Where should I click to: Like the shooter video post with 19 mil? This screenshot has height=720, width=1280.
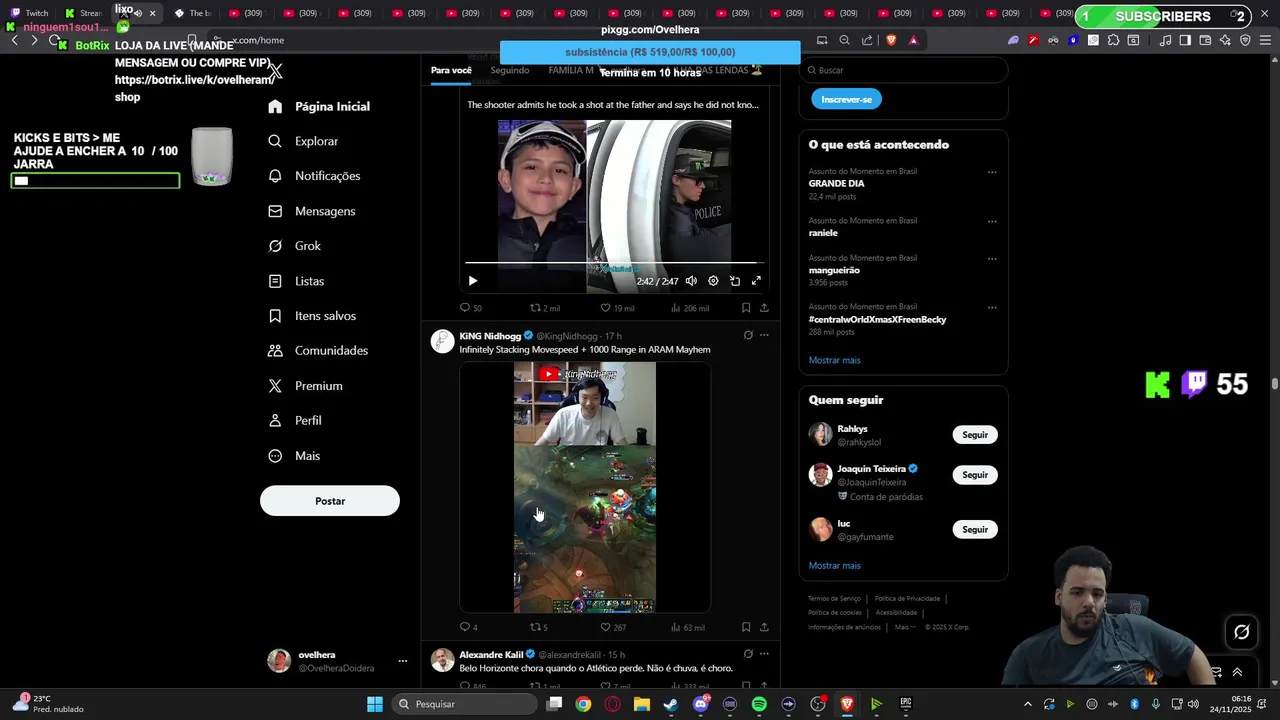coord(617,308)
